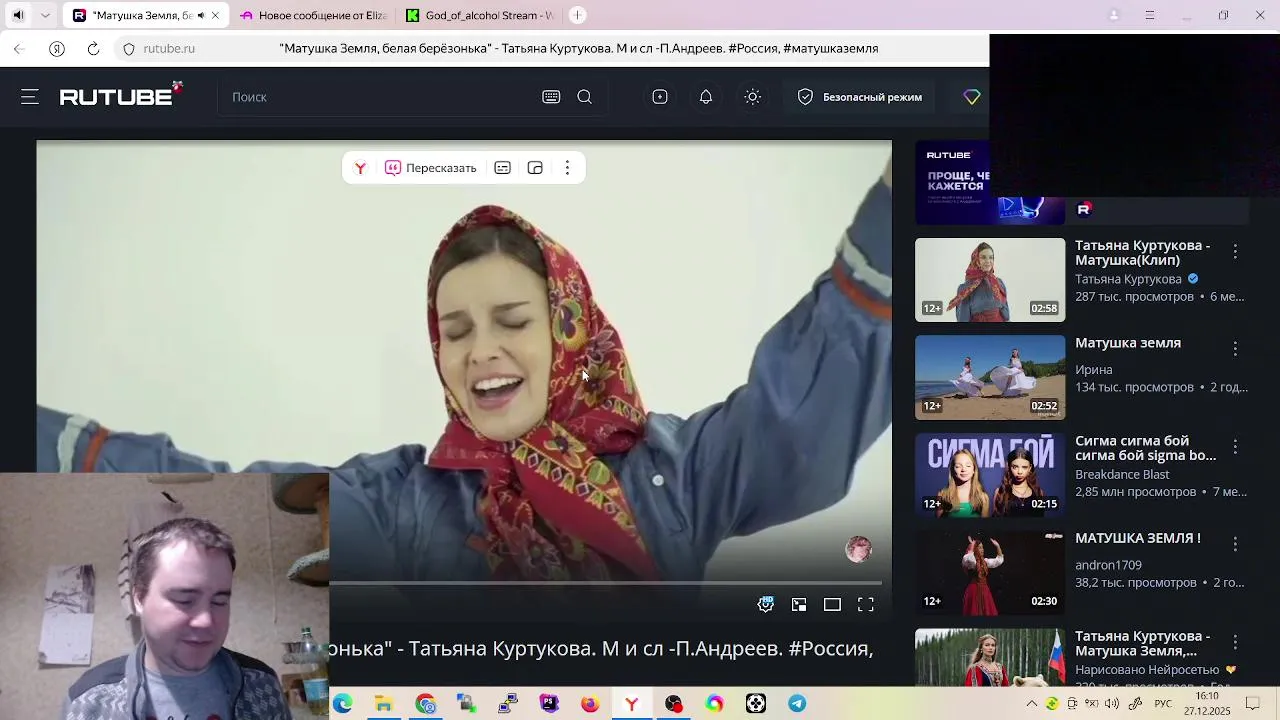Enable mini-player mode in player controls

tap(799, 604)
